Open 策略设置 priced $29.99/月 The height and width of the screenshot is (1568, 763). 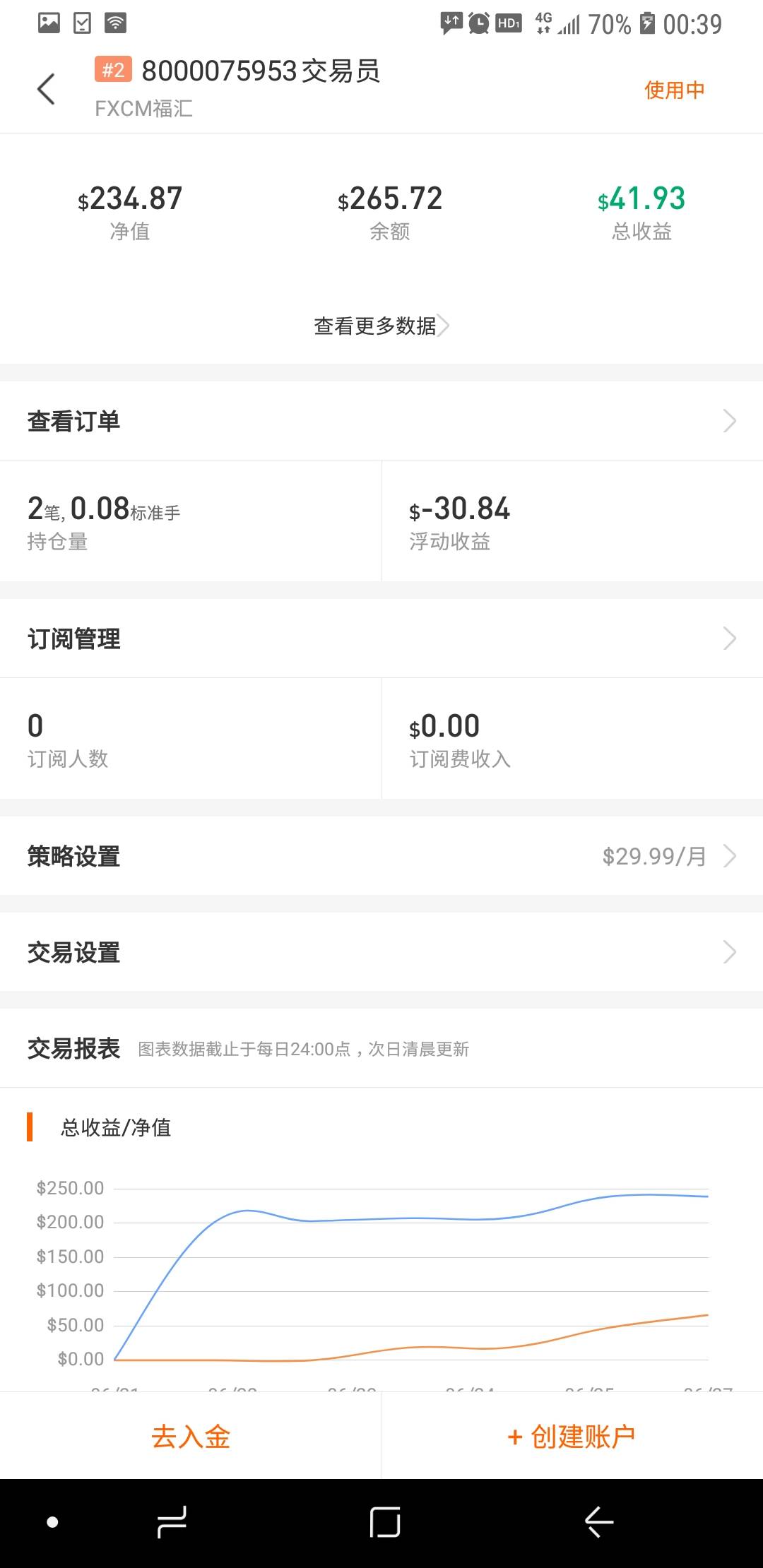381,856
